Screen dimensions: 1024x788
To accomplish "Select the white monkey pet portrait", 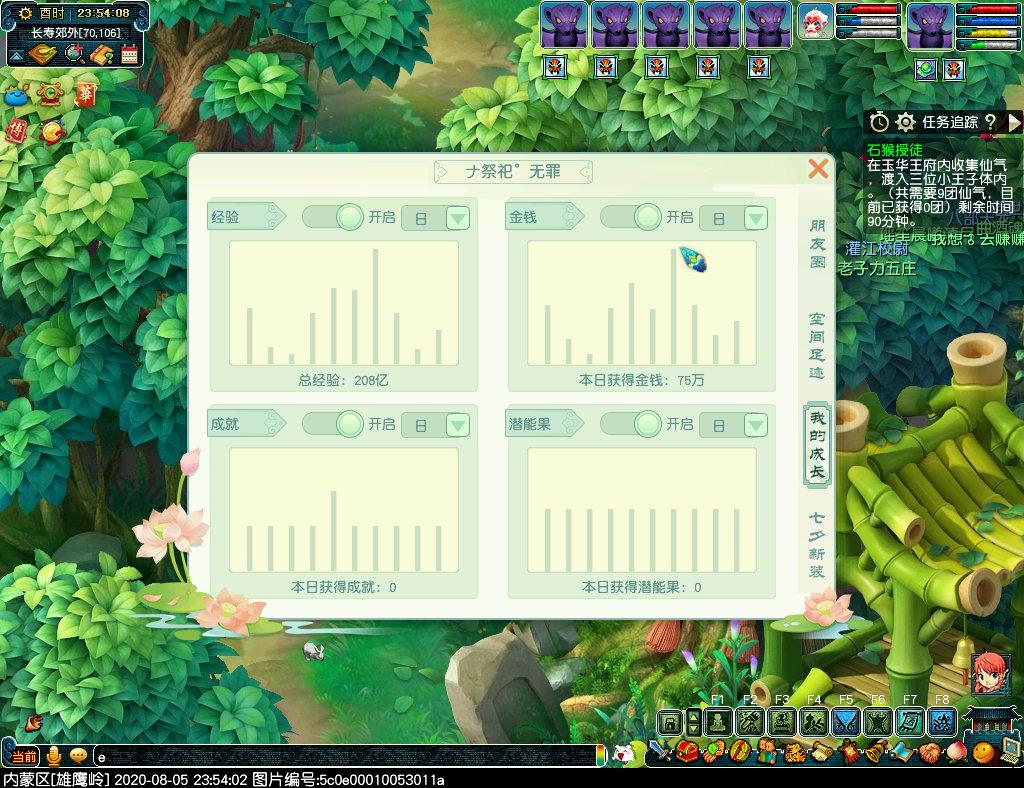I will [816, 24].
